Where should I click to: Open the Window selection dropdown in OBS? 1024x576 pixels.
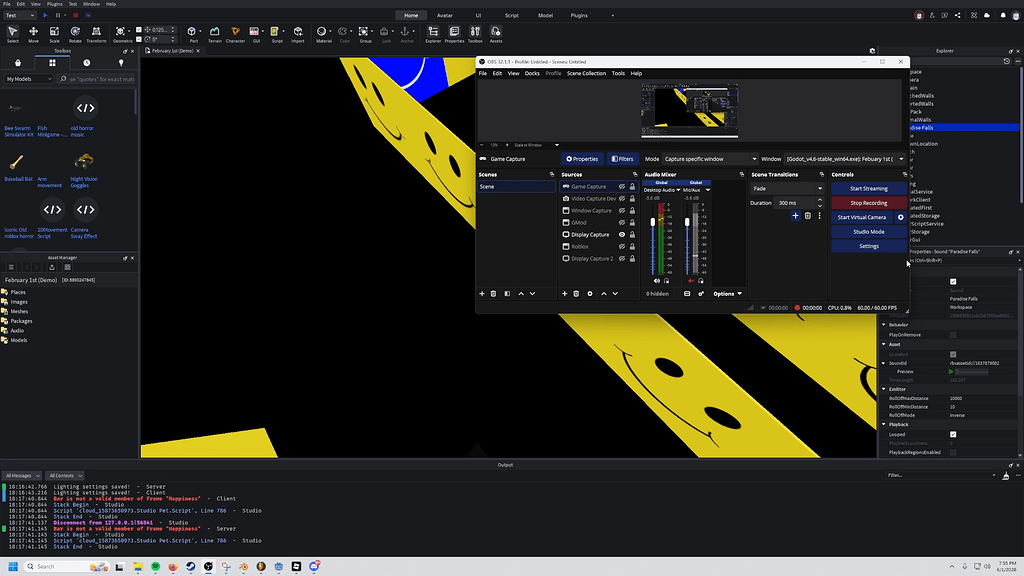[x=845, y=159]
